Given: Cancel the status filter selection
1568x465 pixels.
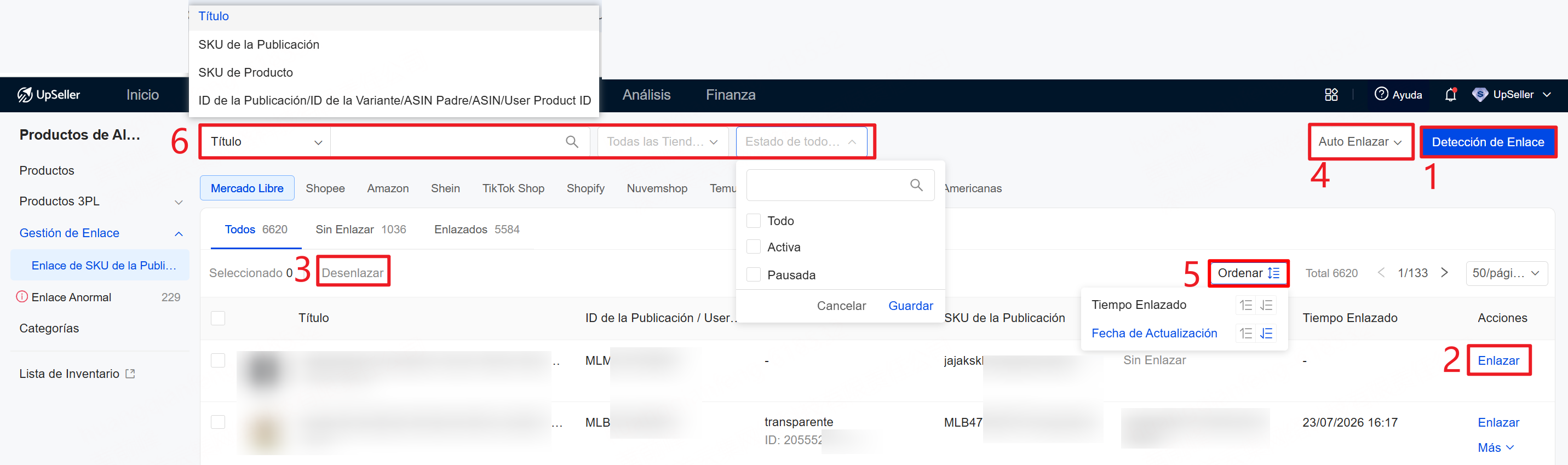Looking at the screenshot, I should pyautogui.click(x=841, y=306).
